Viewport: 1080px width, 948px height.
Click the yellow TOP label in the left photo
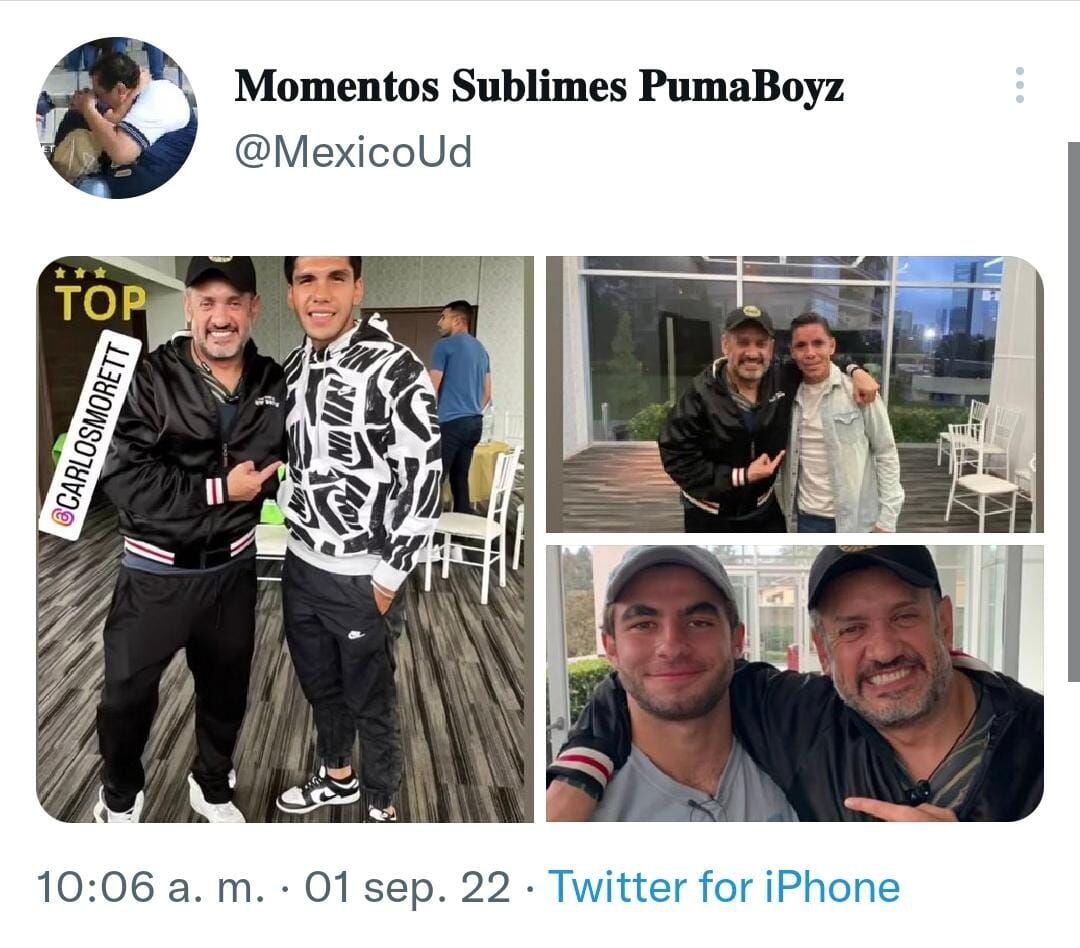point(99,300)
